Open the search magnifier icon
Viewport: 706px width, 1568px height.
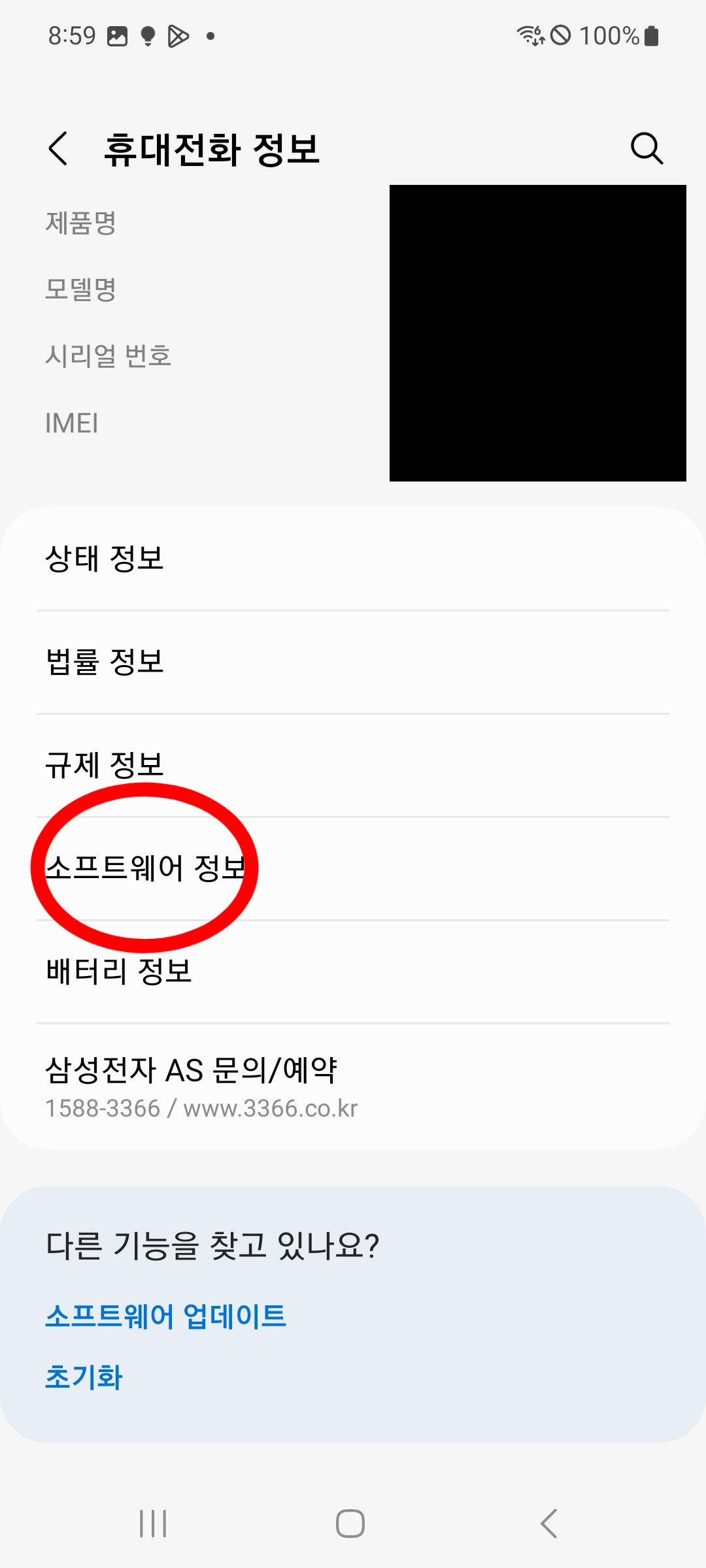click(x=647, y=148)
